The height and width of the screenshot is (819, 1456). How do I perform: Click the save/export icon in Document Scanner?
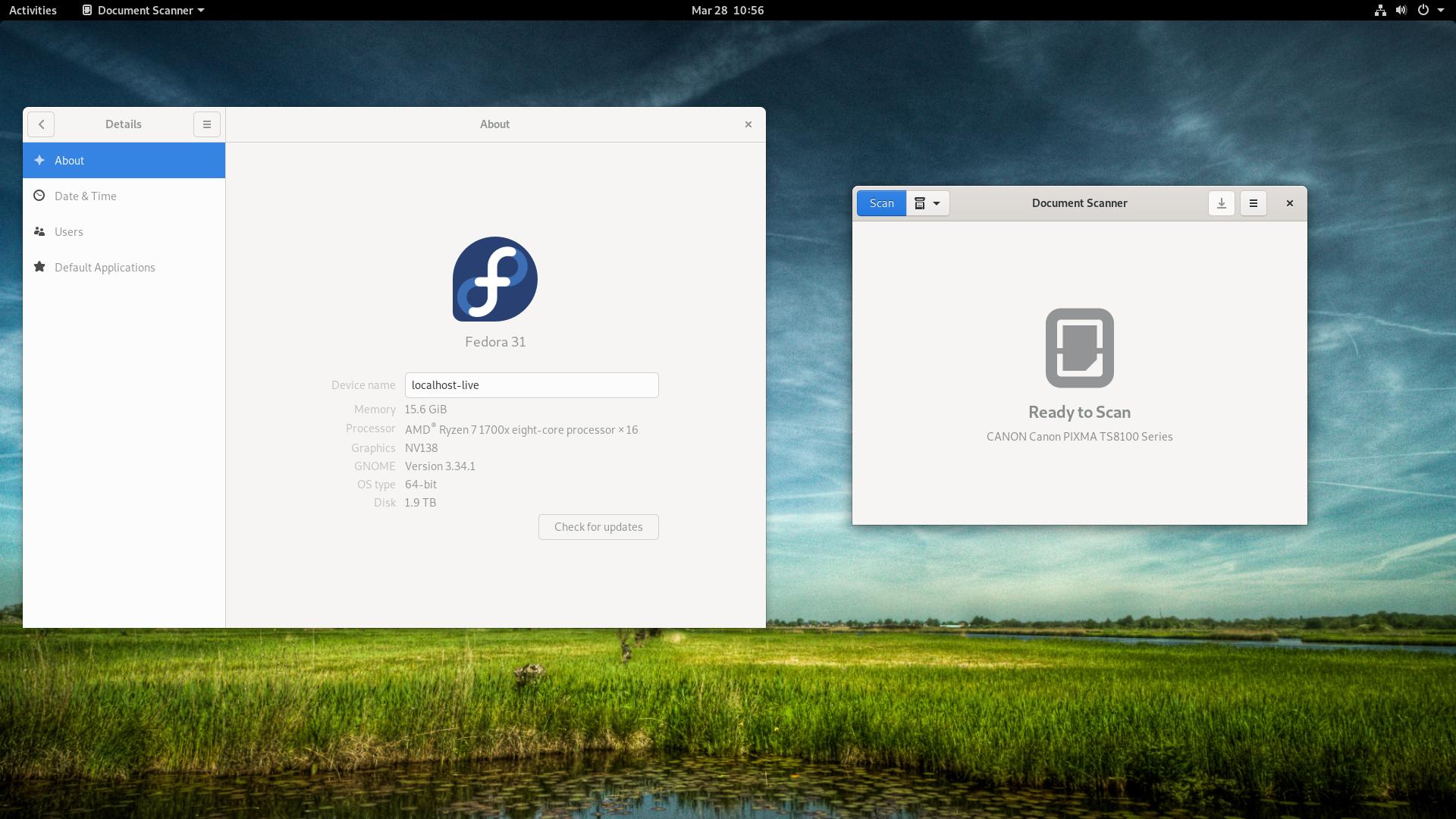pos(1221,203)
